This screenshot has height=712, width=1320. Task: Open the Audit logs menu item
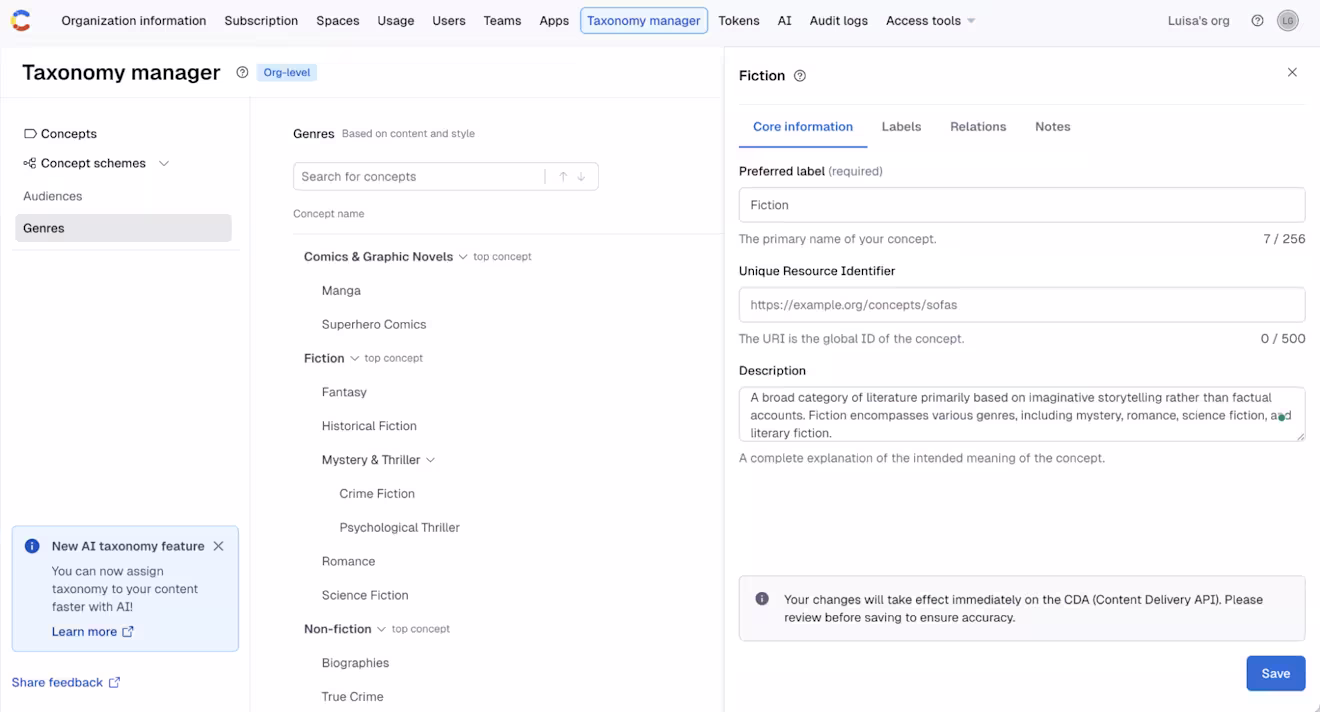(838, 20)
